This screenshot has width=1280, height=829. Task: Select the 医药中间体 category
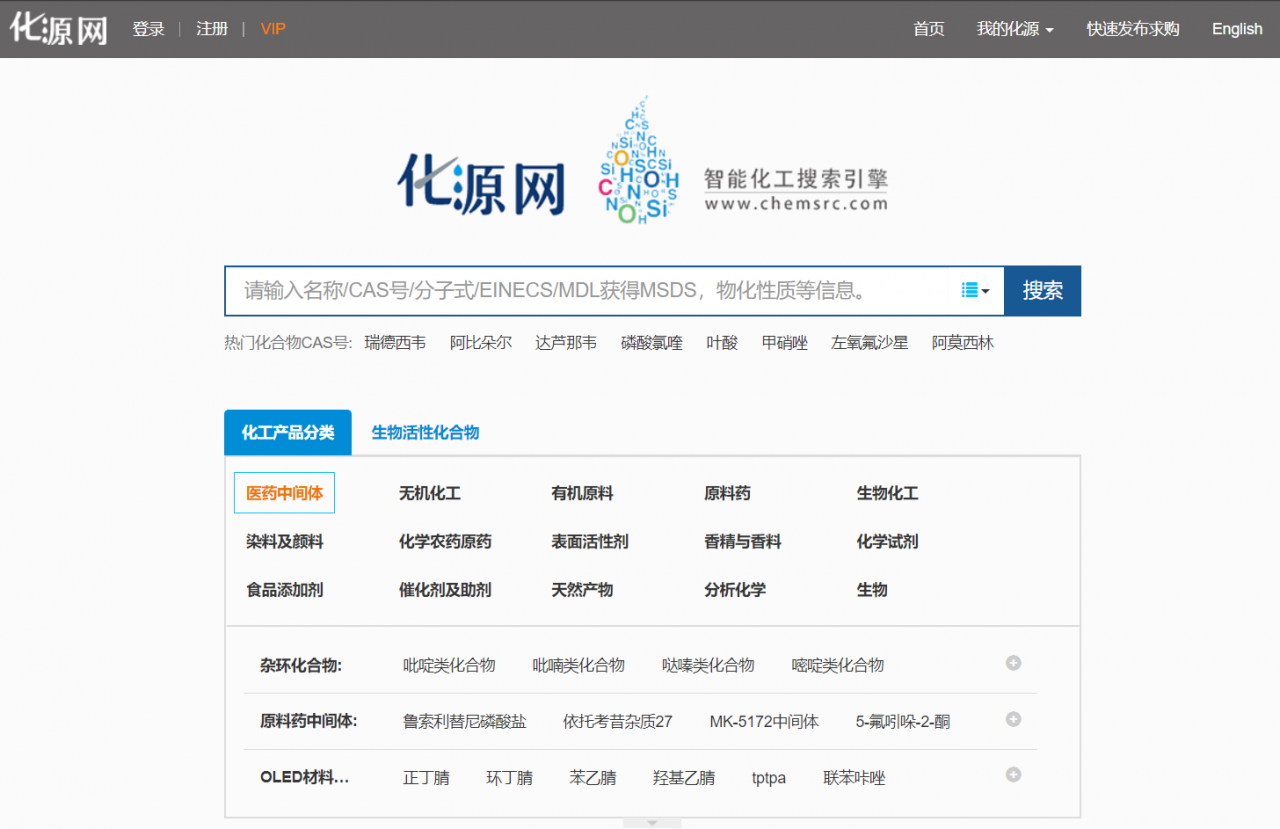pos(284,493)
